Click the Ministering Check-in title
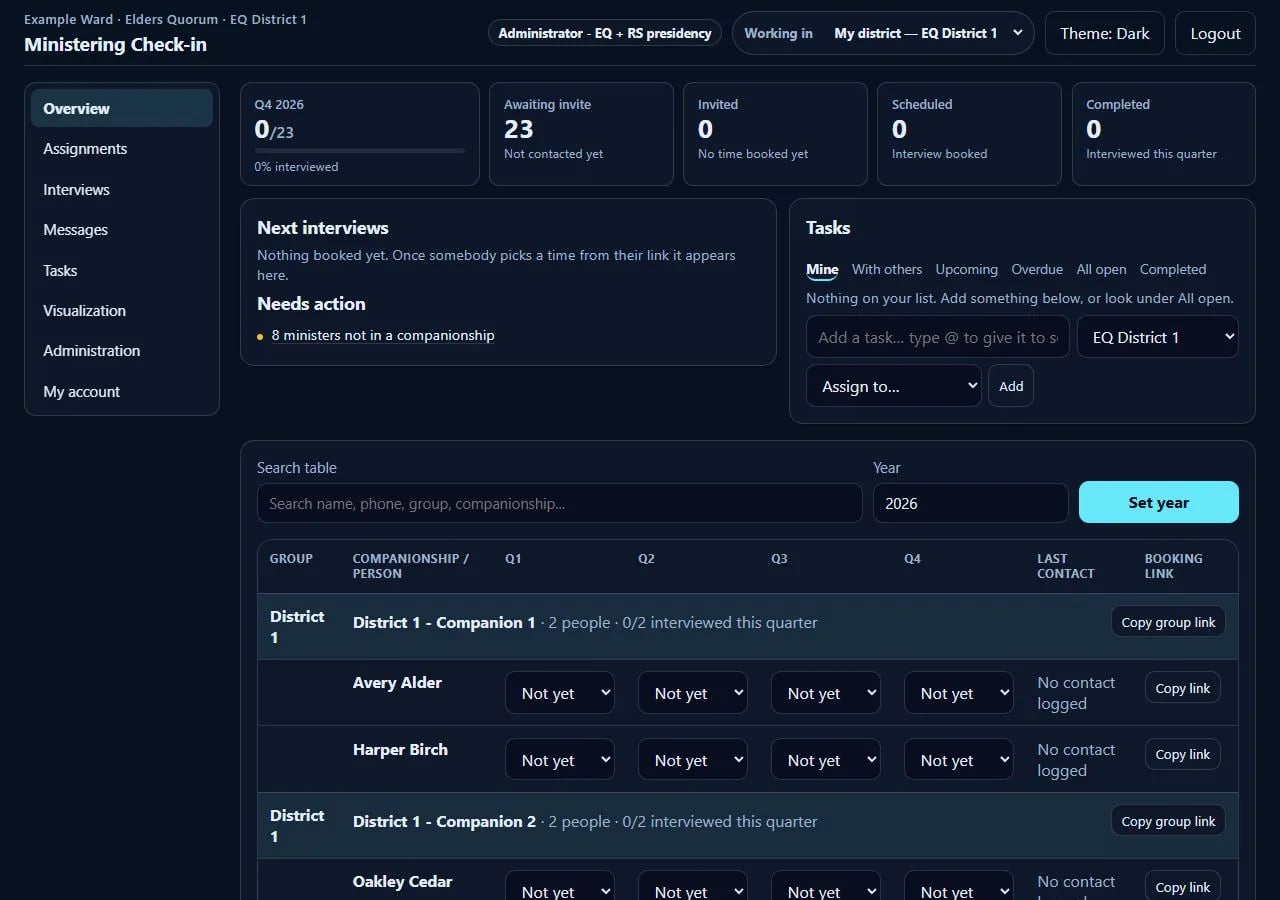1280x900 pixels. (115, 44)
